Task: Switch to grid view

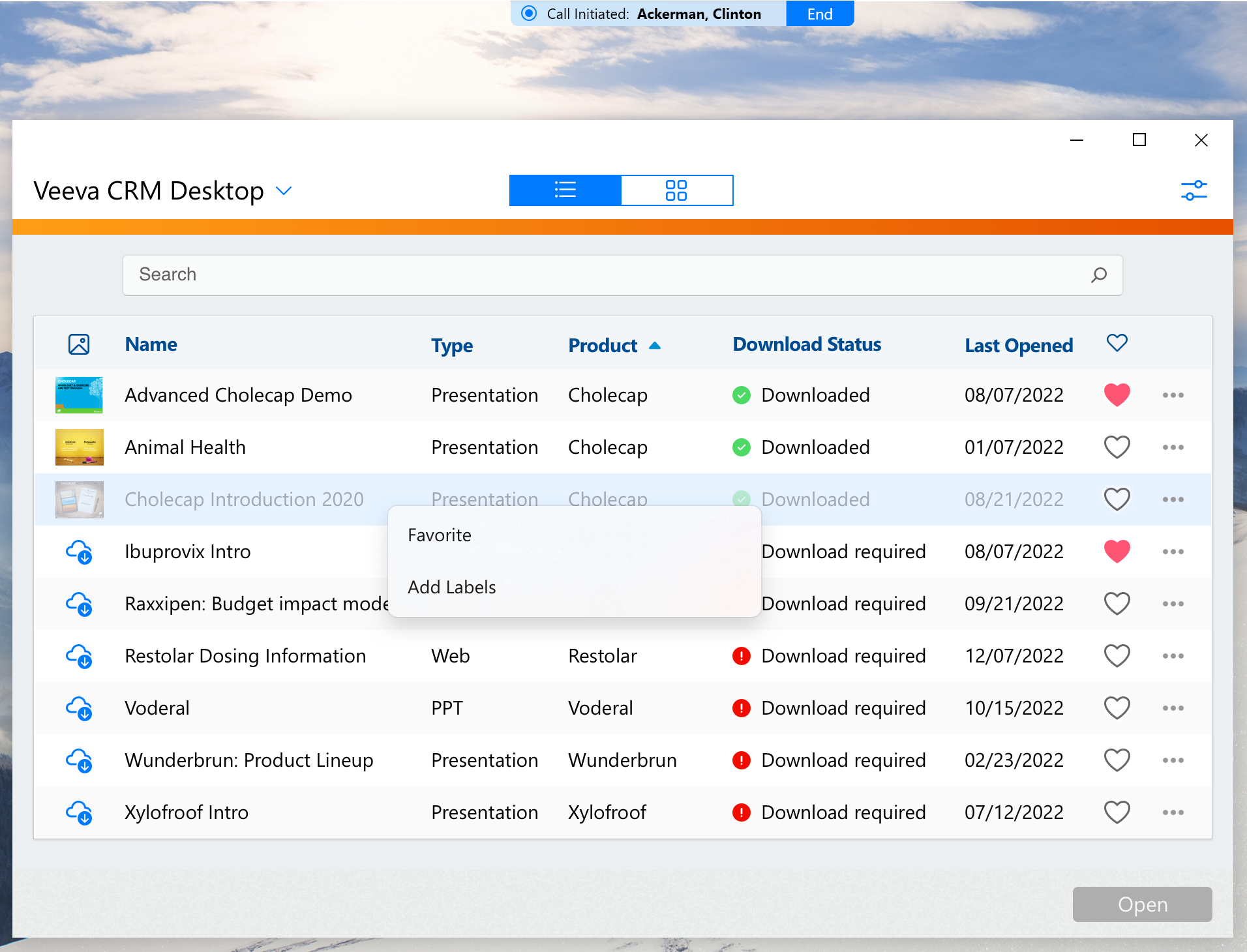Action: click(676, 190)
